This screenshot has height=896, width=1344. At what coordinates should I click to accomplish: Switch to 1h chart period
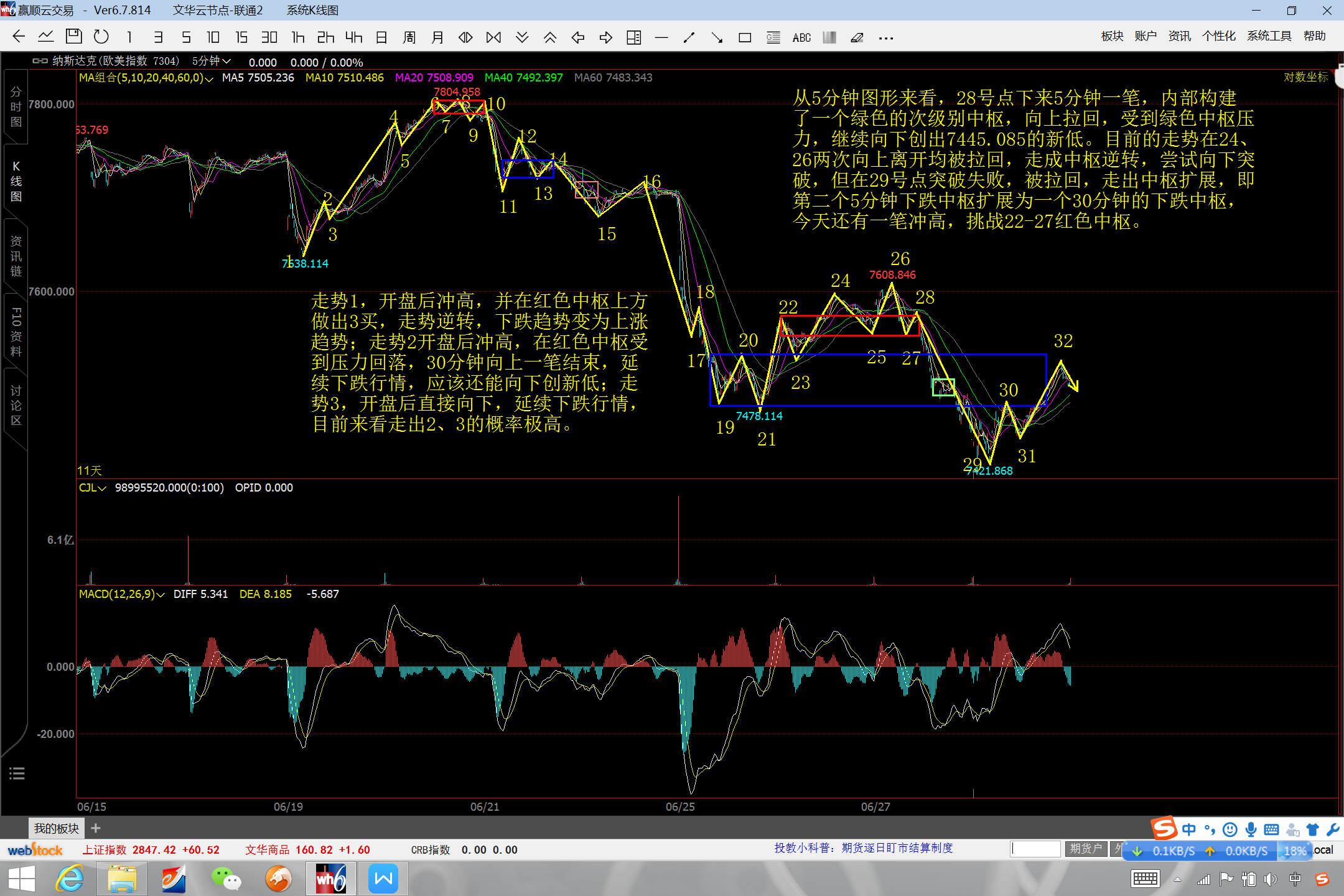tap(298, 37)
